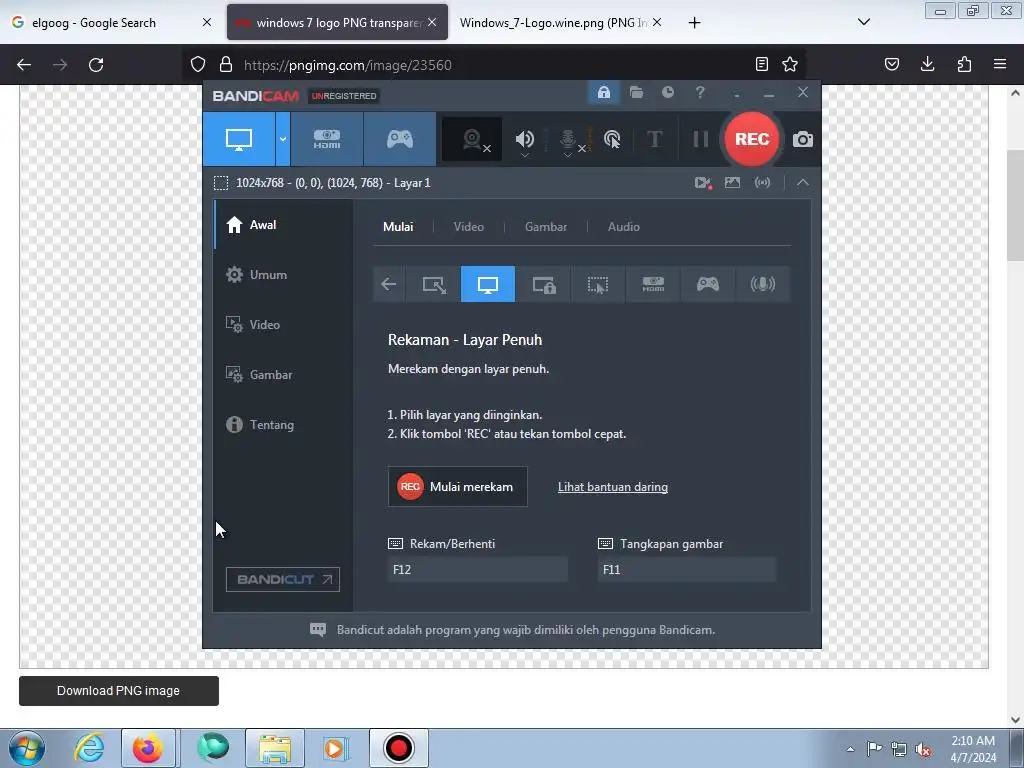Click the Mulai merekam button
Image resolution: width=1024 pixels, height=768 pixels.
pos(458,487)
